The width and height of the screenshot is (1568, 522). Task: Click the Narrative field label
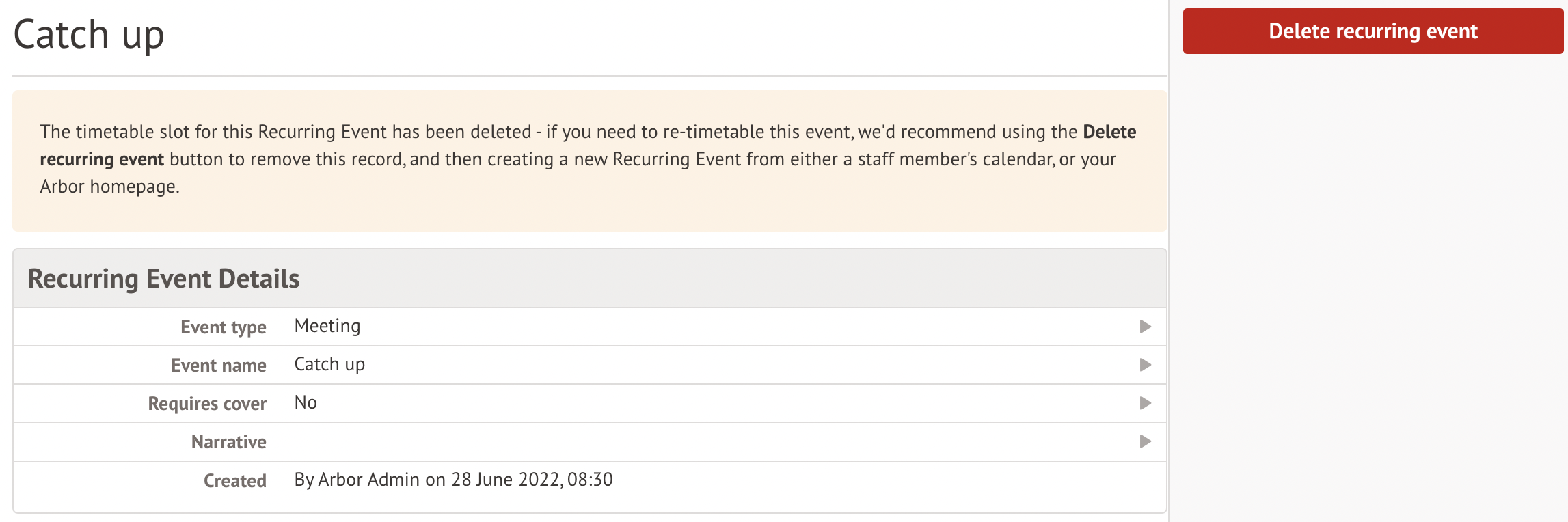click(228, 442)
